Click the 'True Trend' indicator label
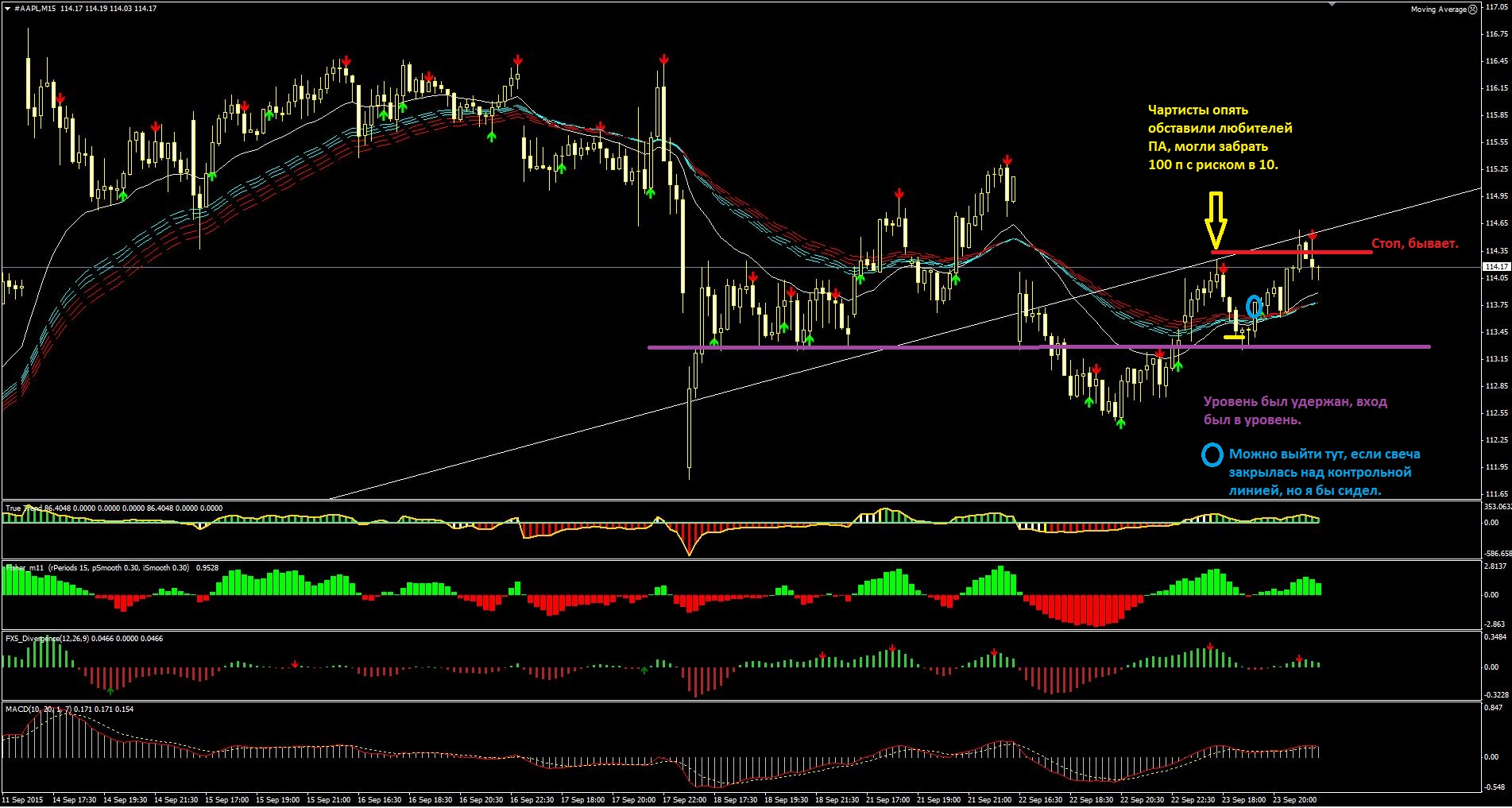This screenshot has width=1512, height=808. [x=24, y=508]
